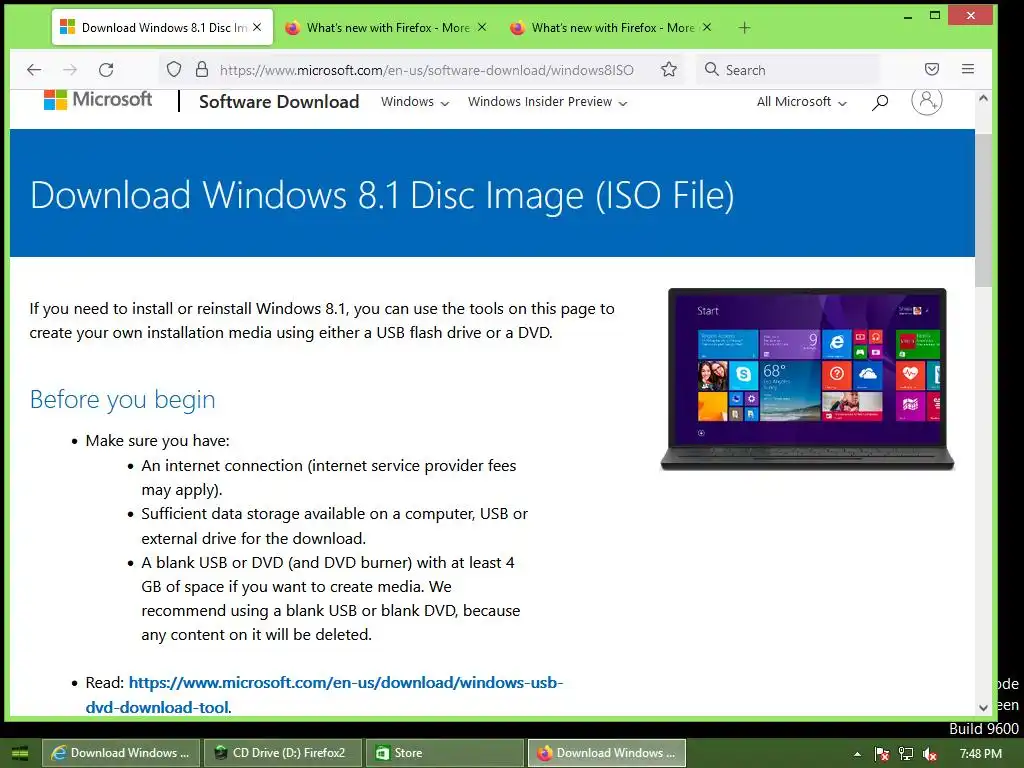Open the Microsoft site search magnifier
The height and width of the screenshot is (768, 1024).
880,102
